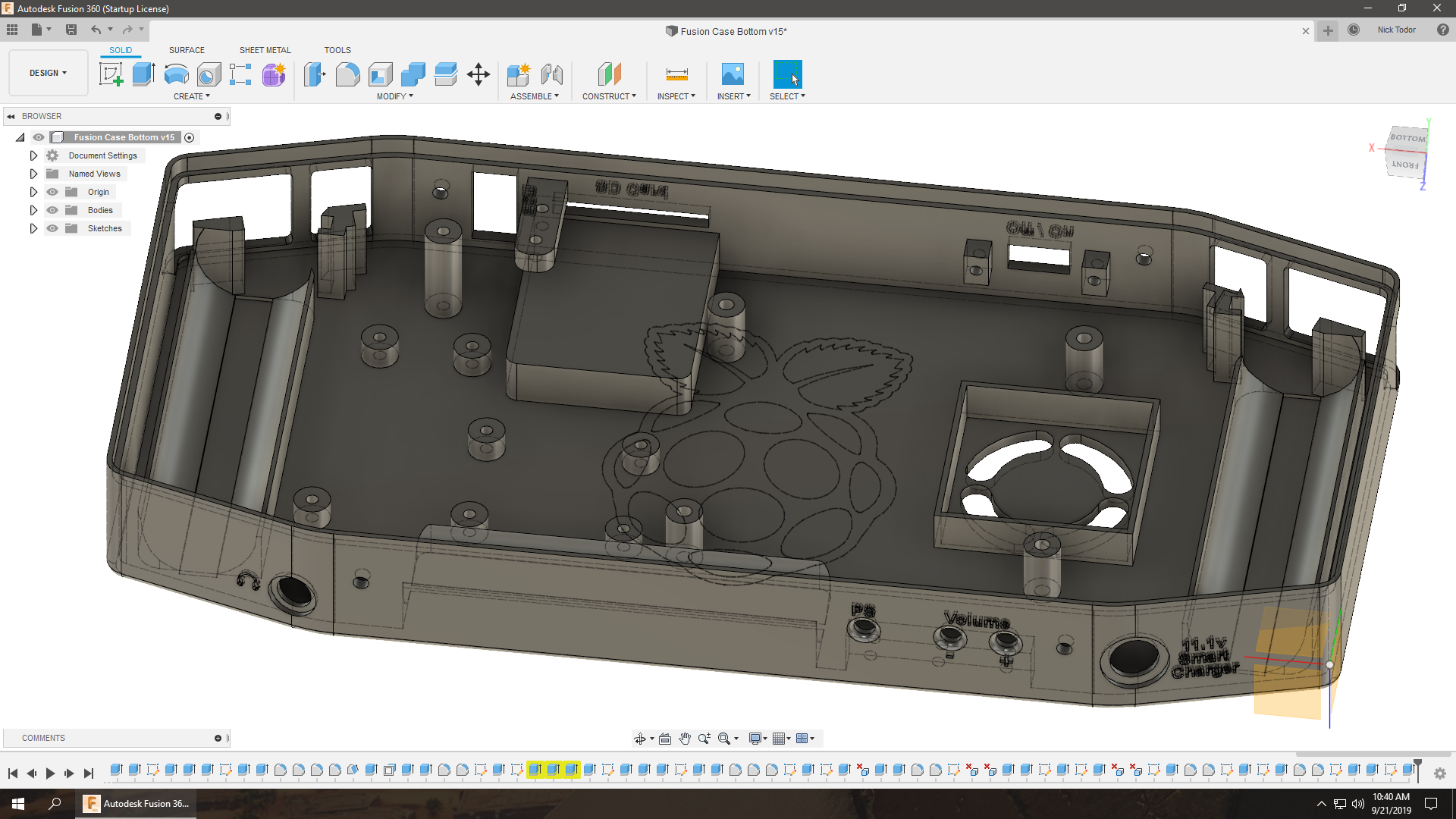Screen dimensions: 1456x819
Task: Open the INSPECT dropdown menu
Action: tap(676, 96)
